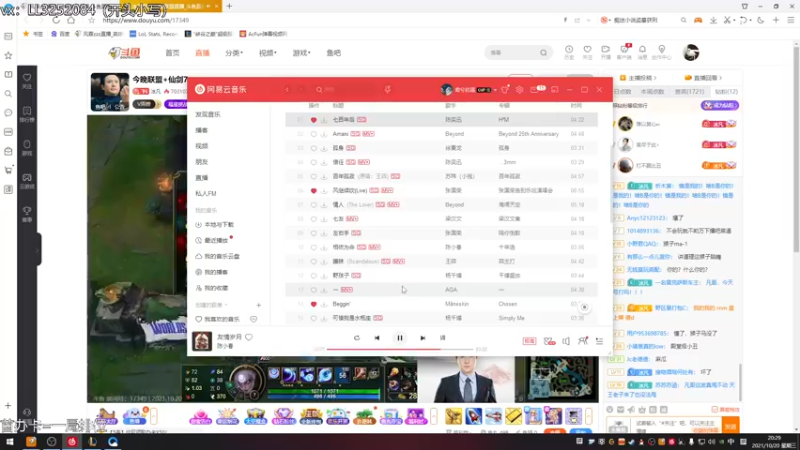Viewport: 800px width, 450px height.
Task: Like the playing song 友情岁月
Action: click(x=249, y=337)
